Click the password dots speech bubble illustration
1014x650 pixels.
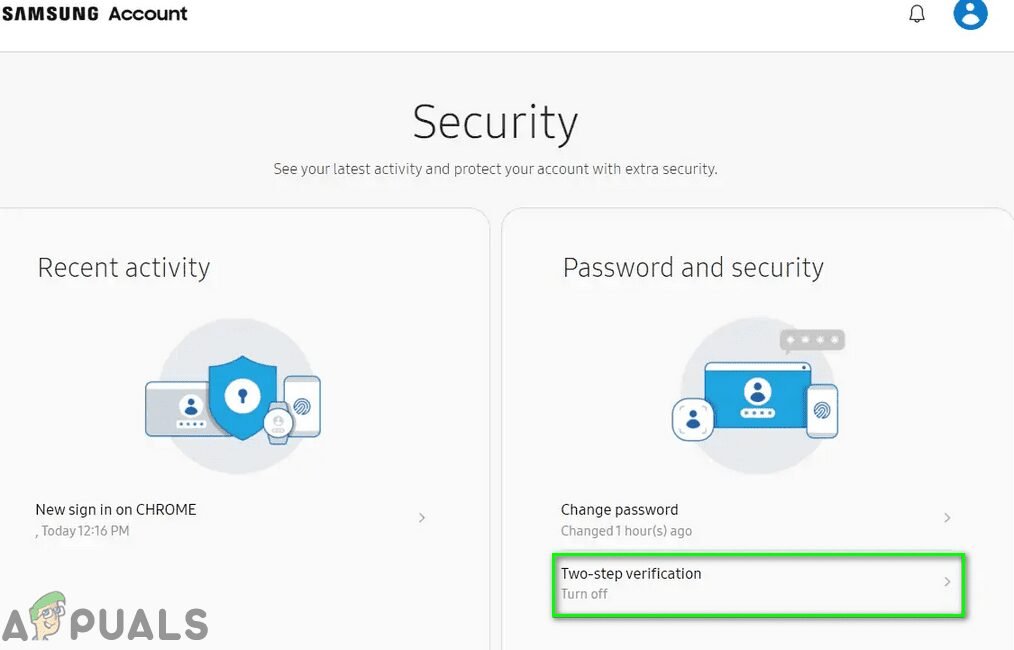coord(812,339)
